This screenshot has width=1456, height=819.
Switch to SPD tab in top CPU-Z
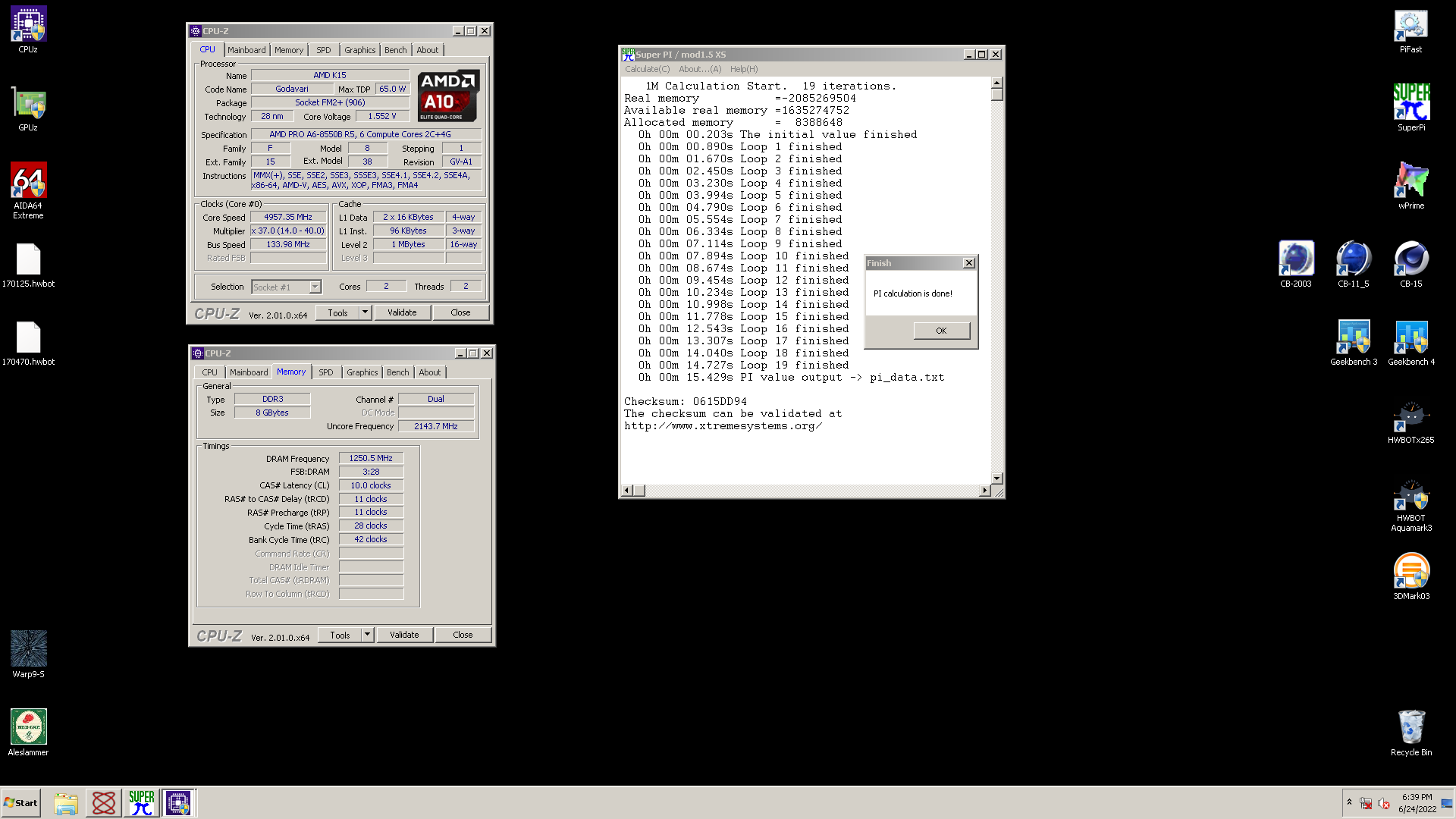coord(324,50)
